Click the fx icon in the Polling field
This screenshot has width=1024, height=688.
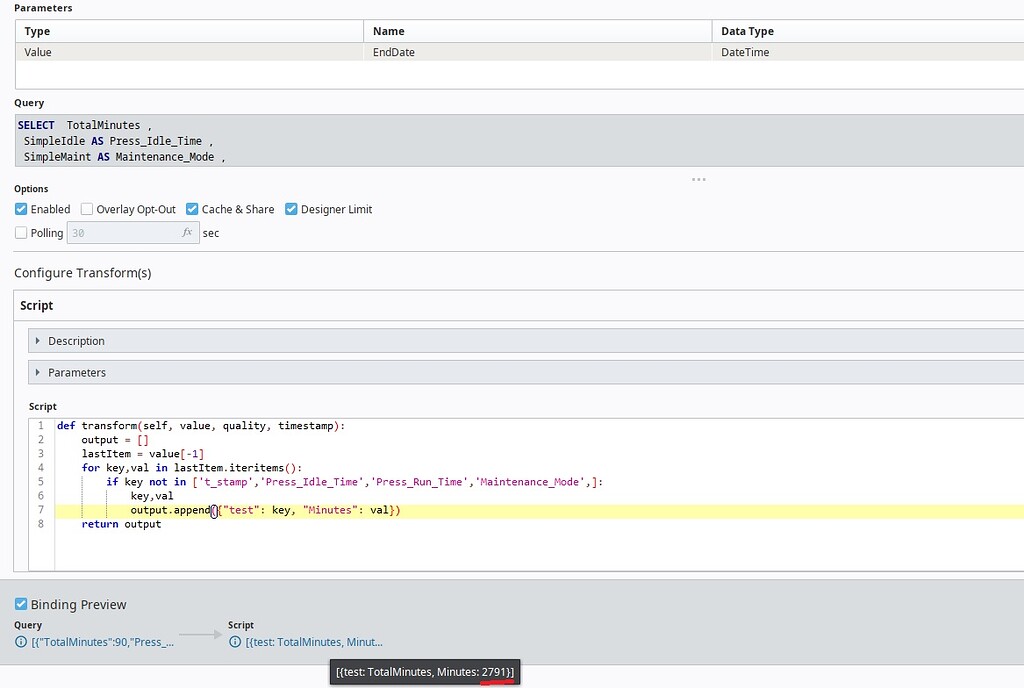click(x=187, y=232)
